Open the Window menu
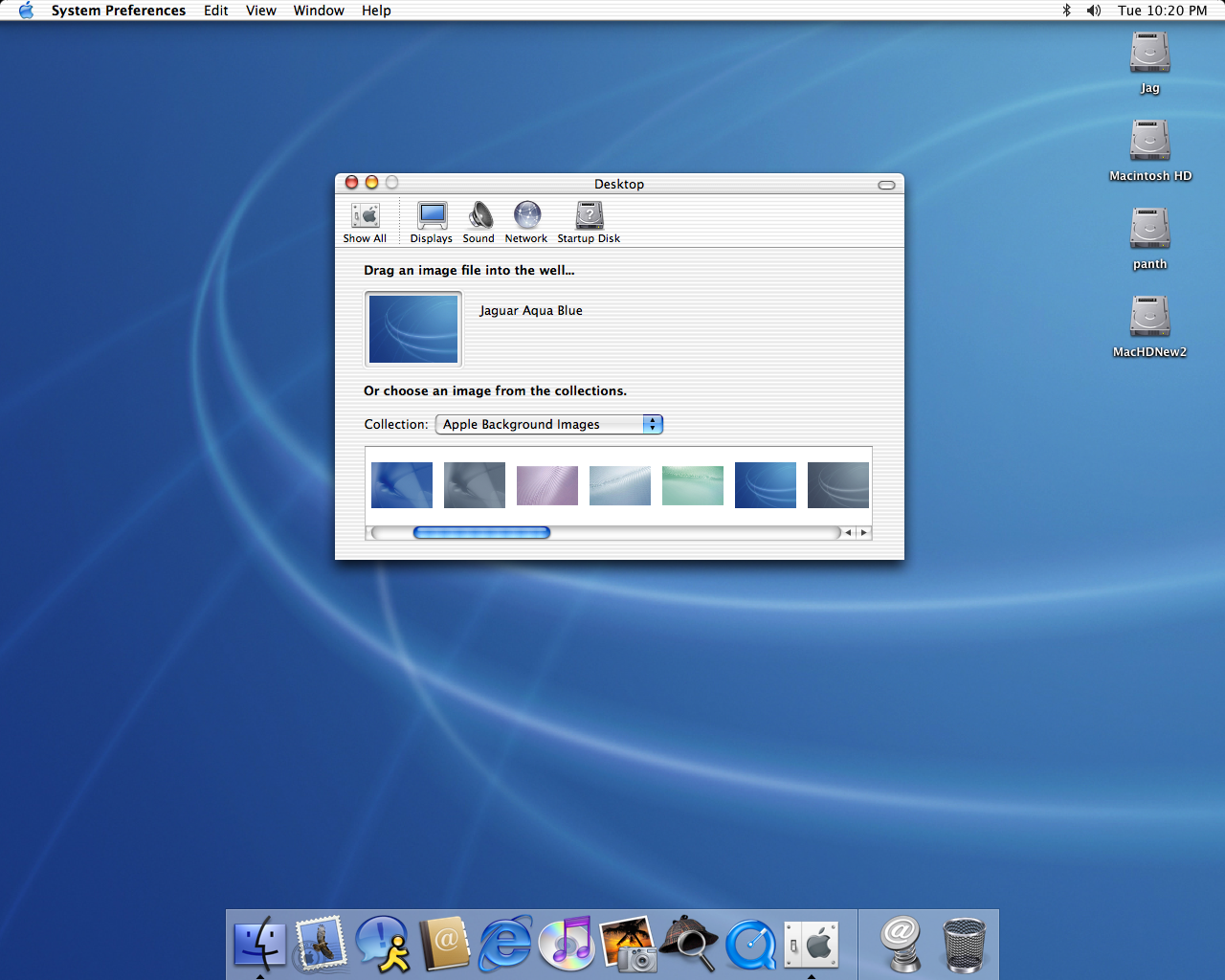The width and height of the screenshot is (1225, 980). (x=319, y=11)
